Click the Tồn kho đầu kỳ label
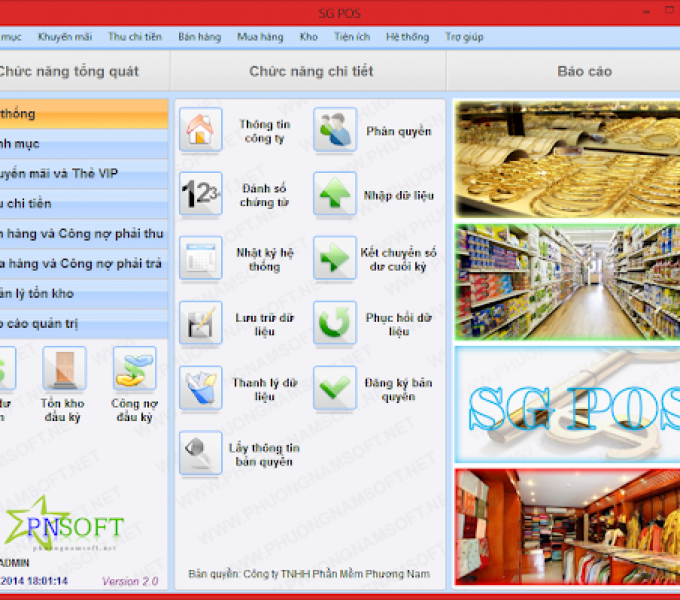 point(62,410)
